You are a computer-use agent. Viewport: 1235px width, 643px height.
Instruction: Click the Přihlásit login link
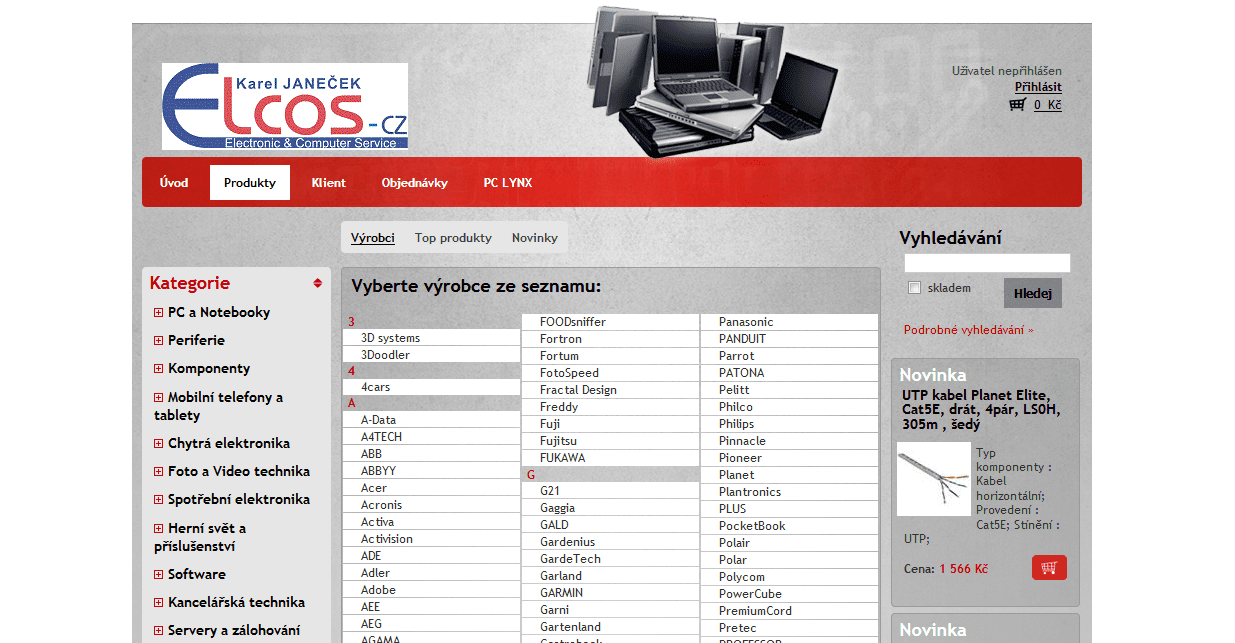tap(1038, 87)
